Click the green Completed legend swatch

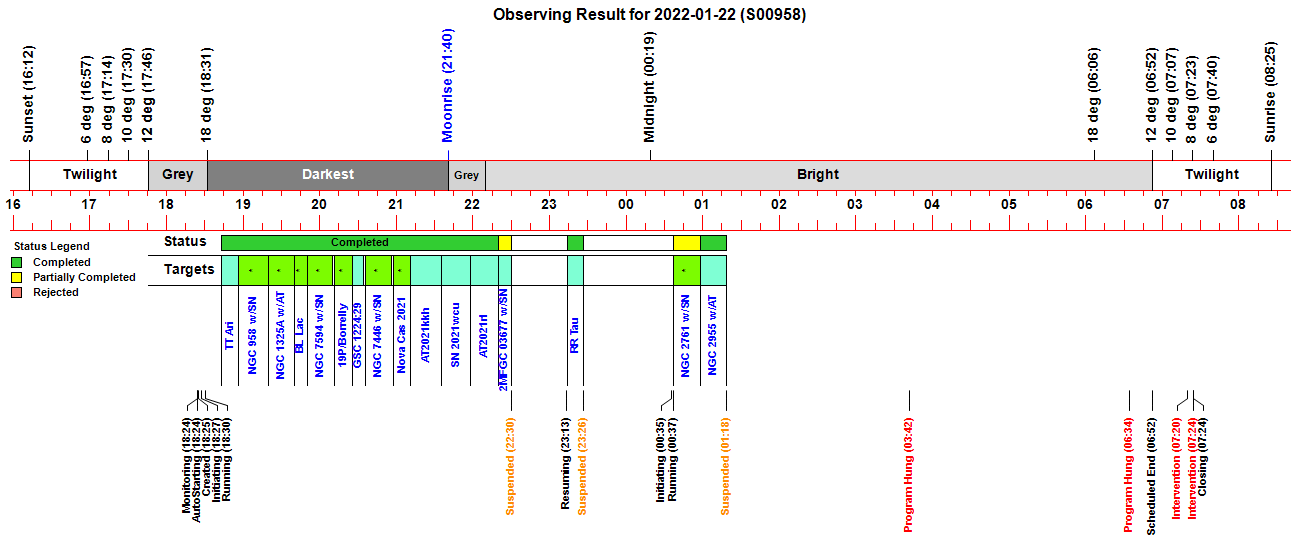click(16, 263)
